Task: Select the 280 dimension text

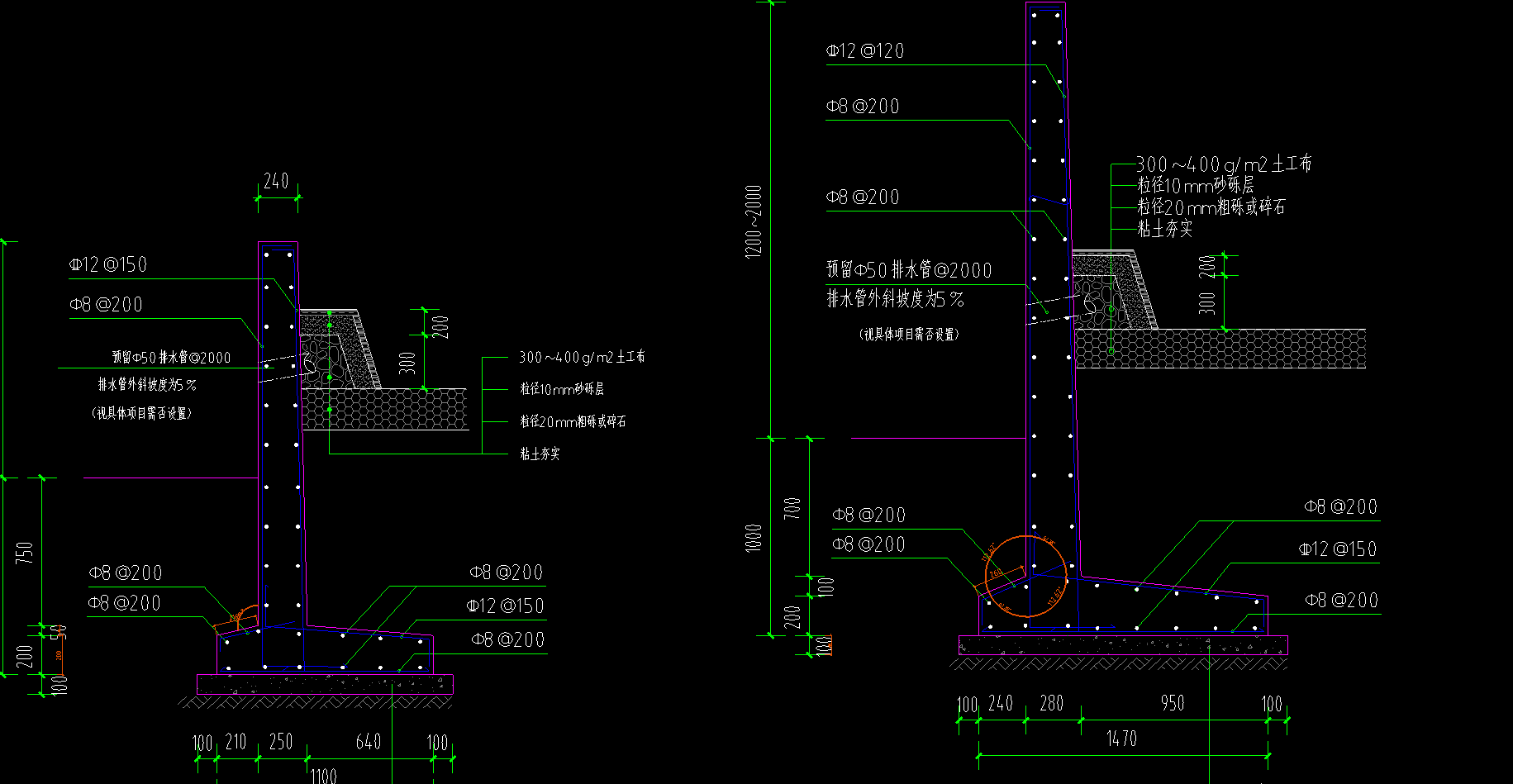Action: [x=1051, y=703]
